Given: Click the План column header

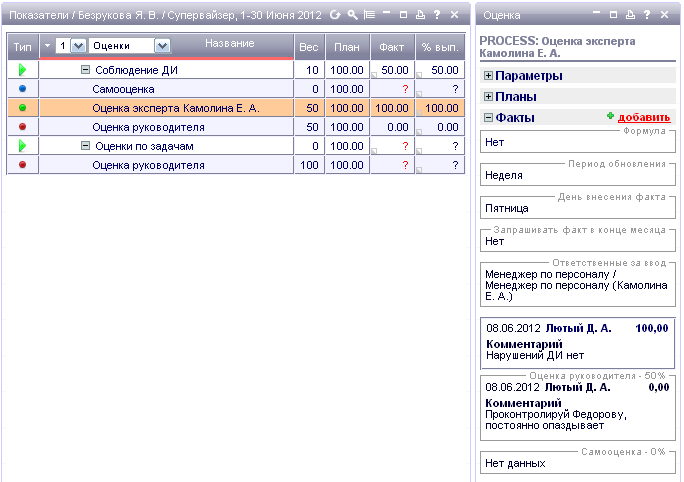Looking at the screenshot, I should coord(347,47).
